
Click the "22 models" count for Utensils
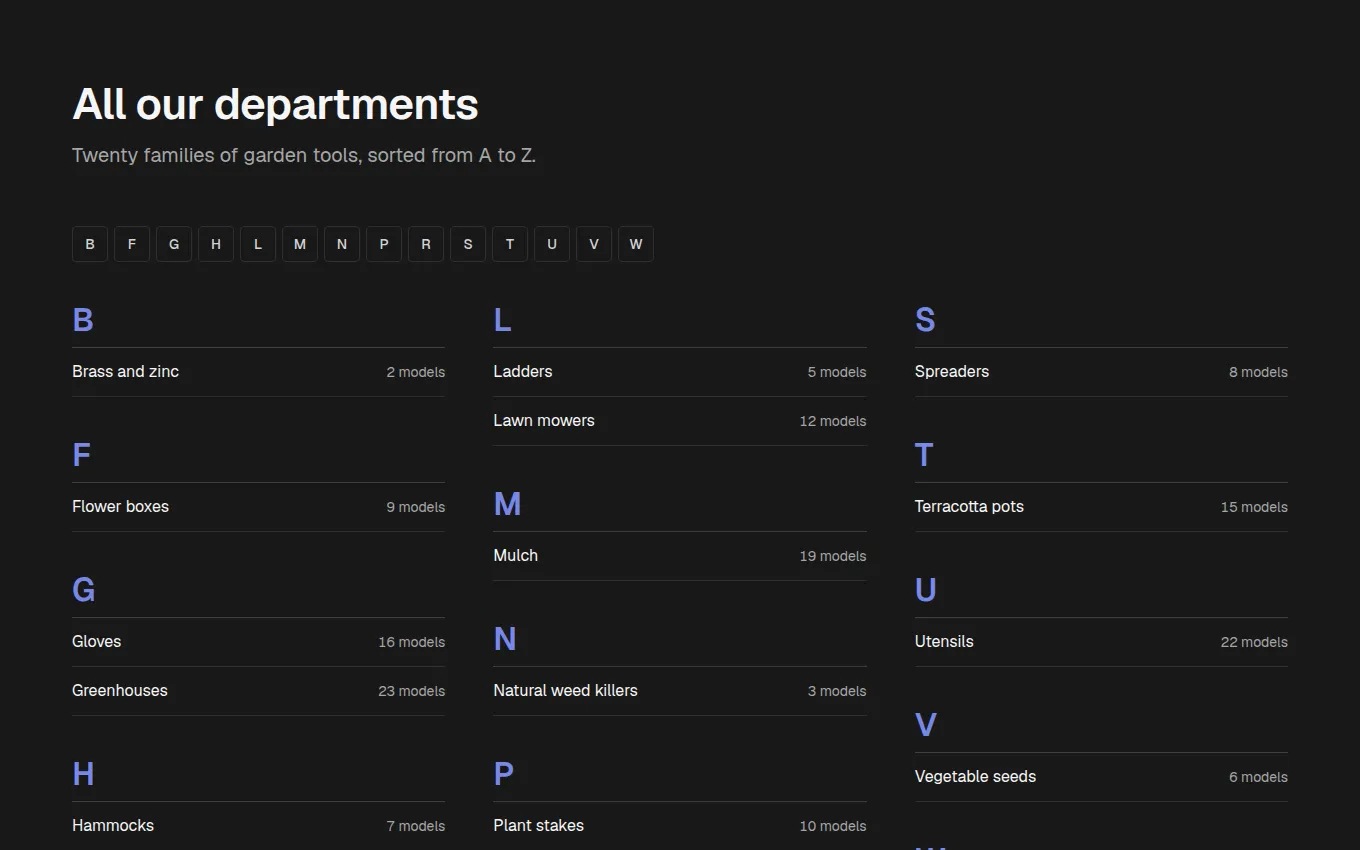click(x=1254, y=642)
